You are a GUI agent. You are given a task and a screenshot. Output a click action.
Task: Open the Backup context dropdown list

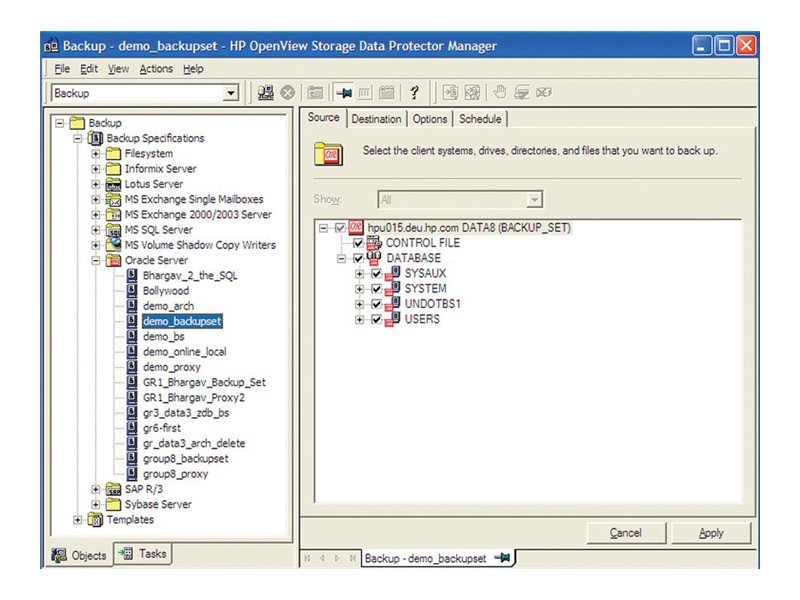point(230,92)
